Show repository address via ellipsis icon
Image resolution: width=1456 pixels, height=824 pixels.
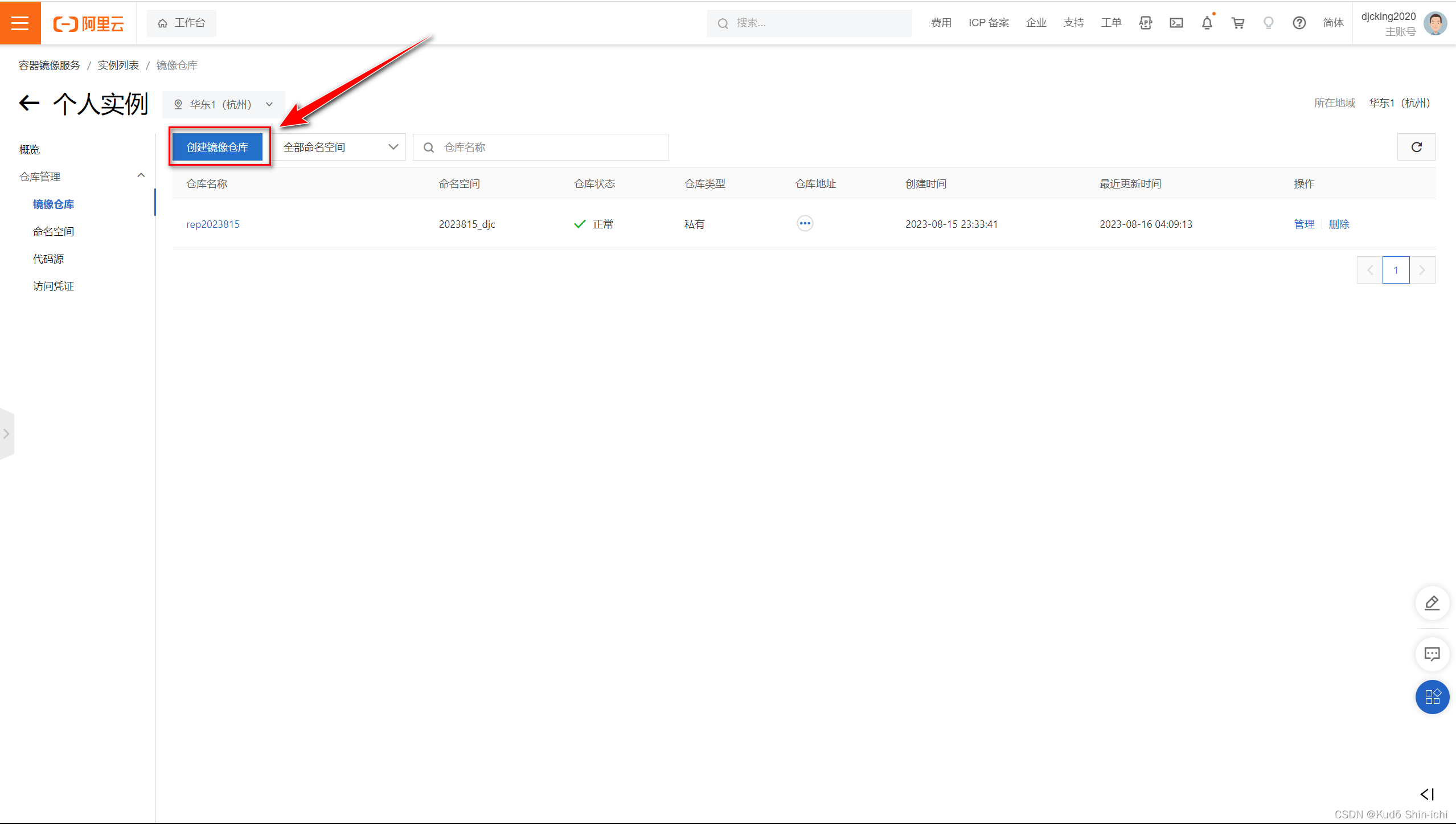[805, 223]
